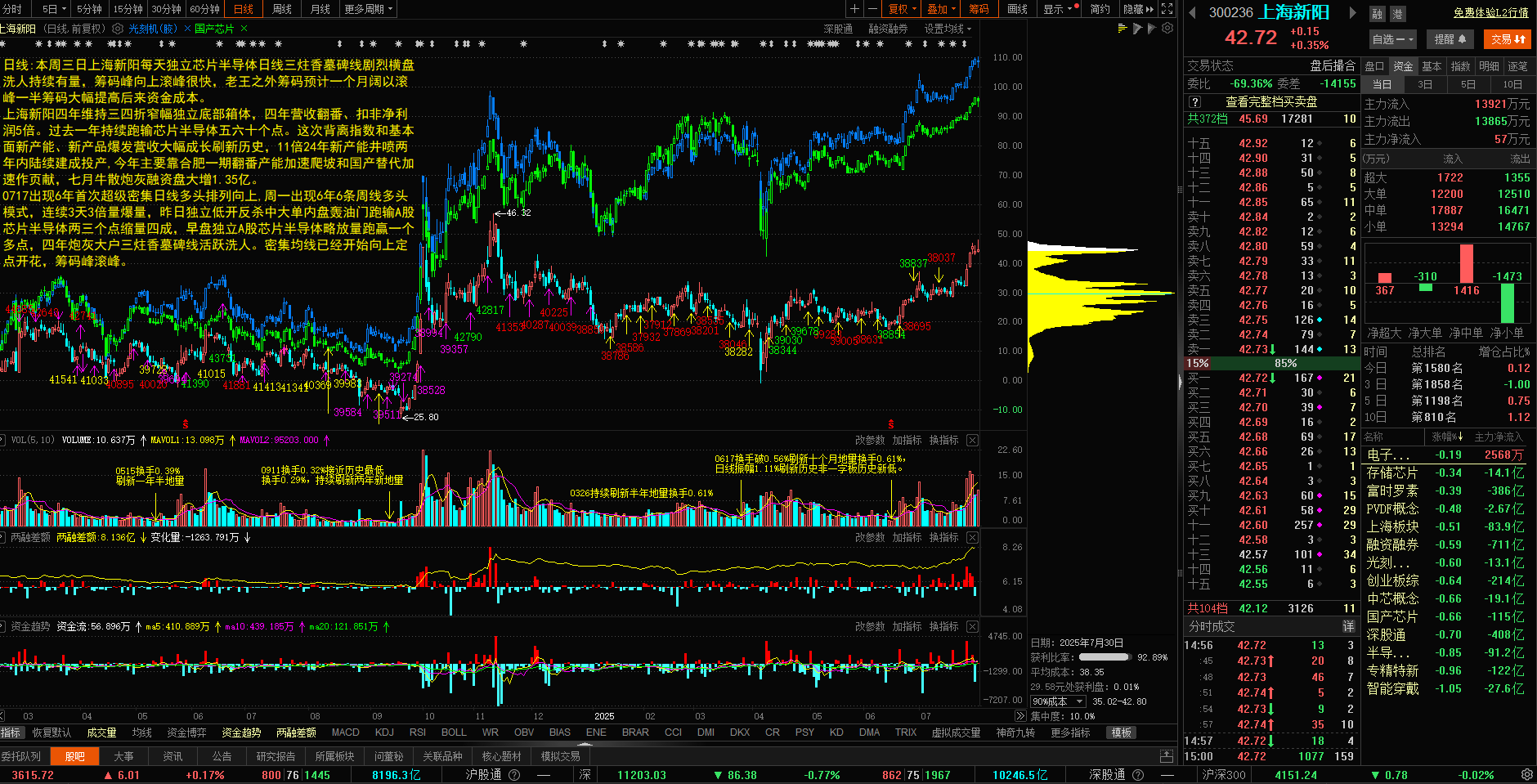
Task: Click orange 交易 trade button
Action: tap(1508, 38)
